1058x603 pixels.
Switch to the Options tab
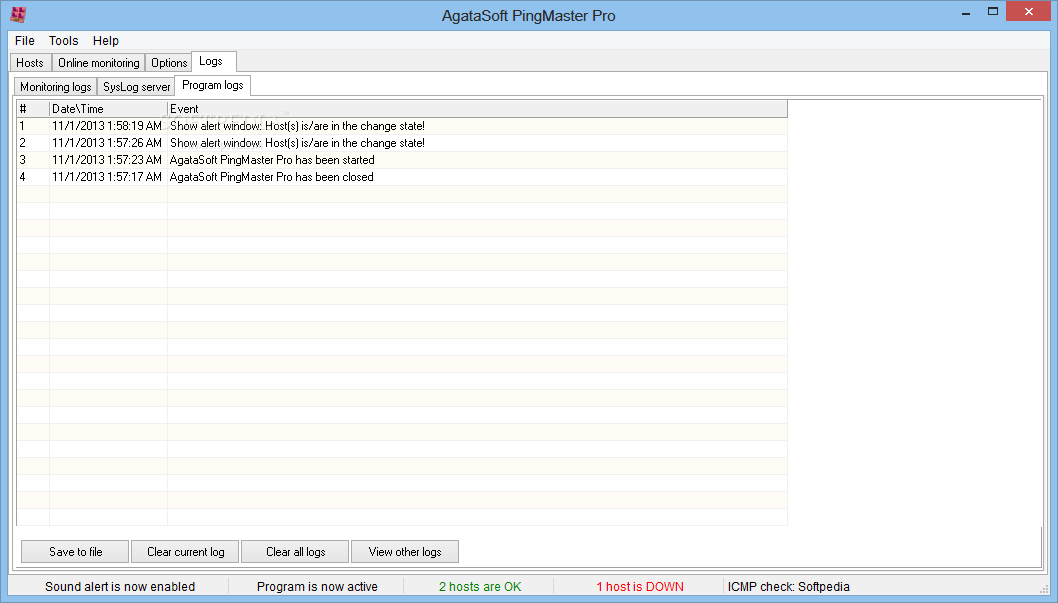169,63
